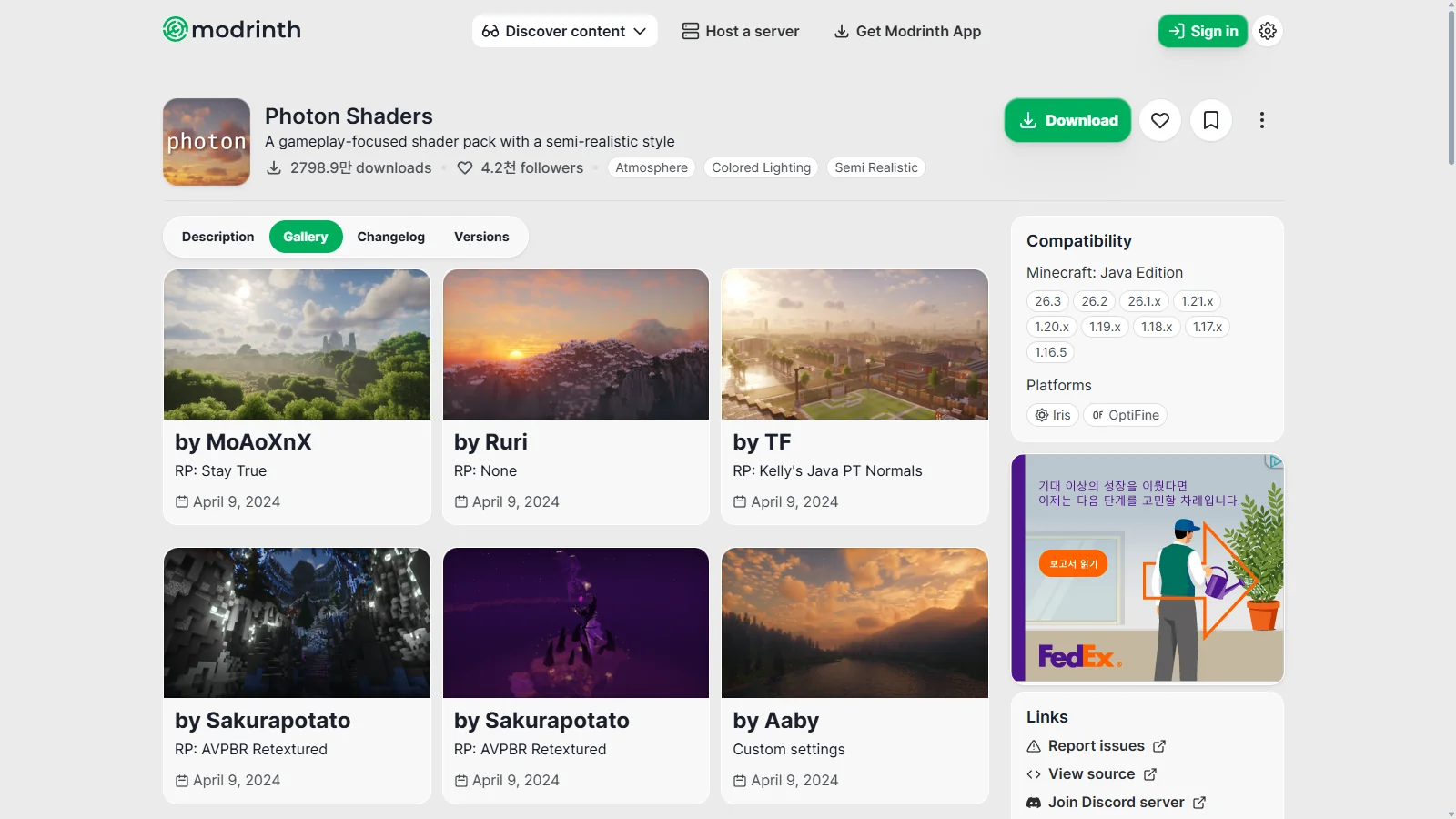Open the three-dot more options menu
Image resolution: width=1456 pixels, height=819 pixels.
[1262, 120]
